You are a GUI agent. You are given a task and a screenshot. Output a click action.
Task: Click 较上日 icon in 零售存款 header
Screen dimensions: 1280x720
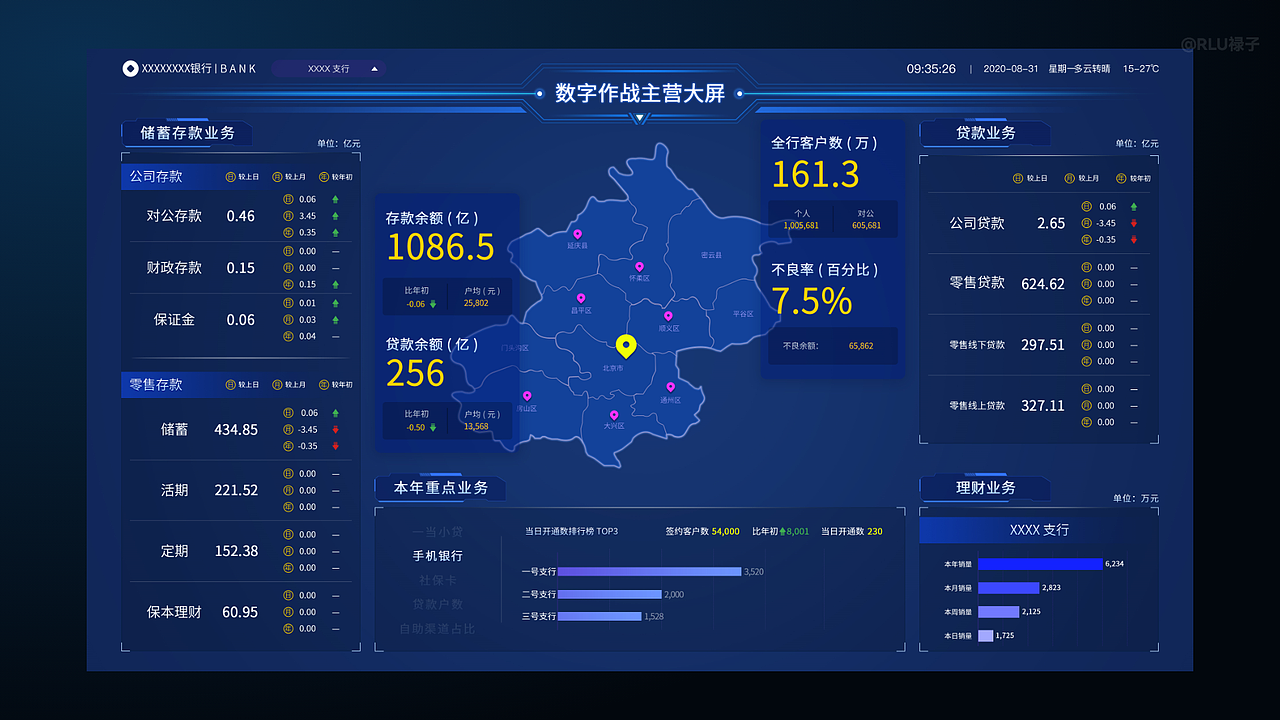230,384
